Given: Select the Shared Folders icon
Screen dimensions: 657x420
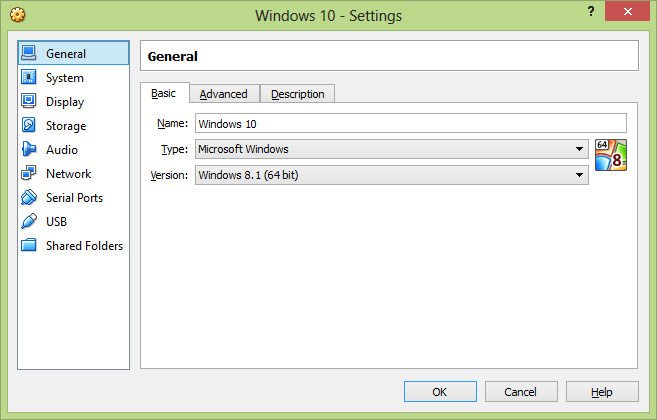Looking at the screenshot, I should click(28, 245).
